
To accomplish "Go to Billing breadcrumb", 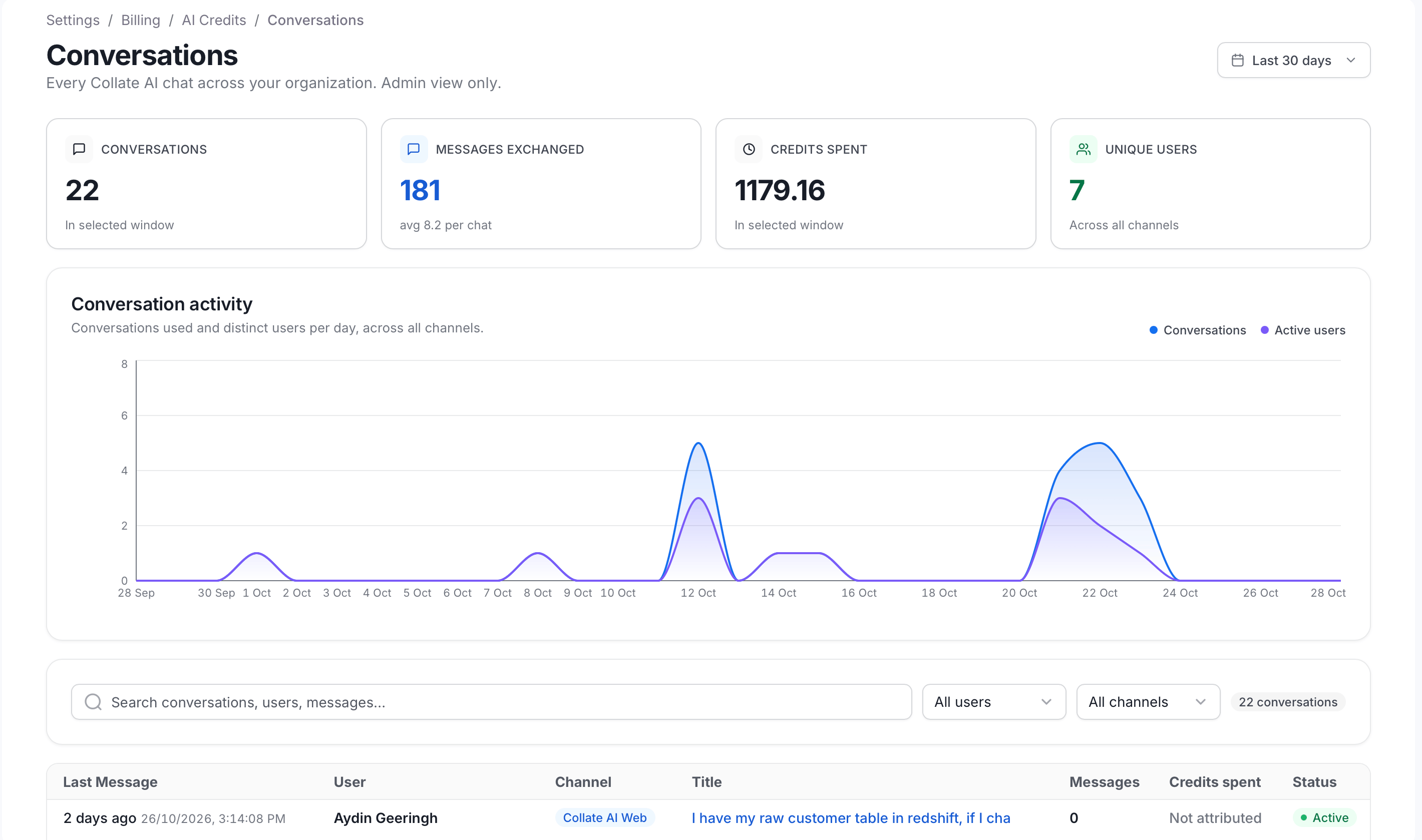I will coord(140,20).
